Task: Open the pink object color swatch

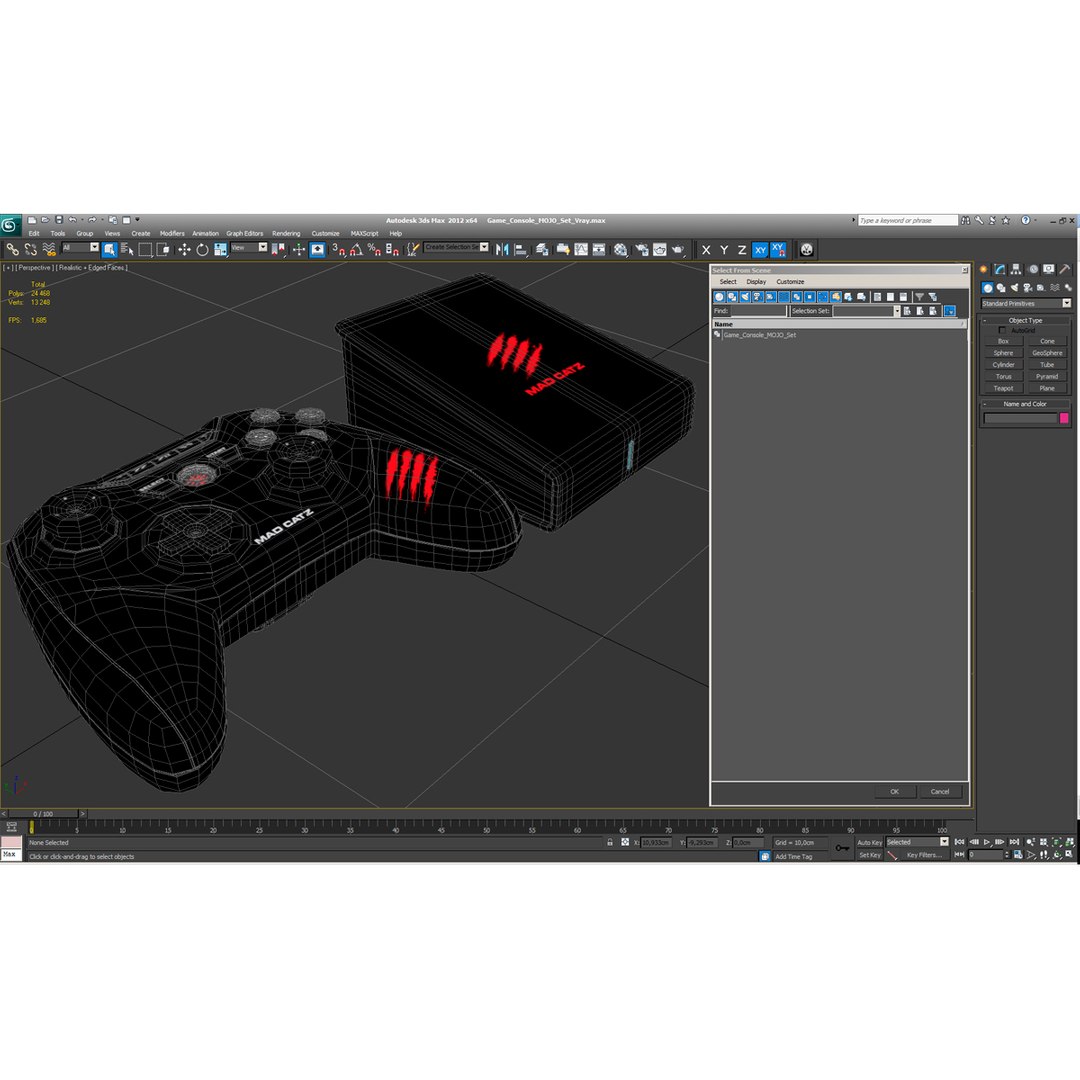Action: click(1063, 418)
